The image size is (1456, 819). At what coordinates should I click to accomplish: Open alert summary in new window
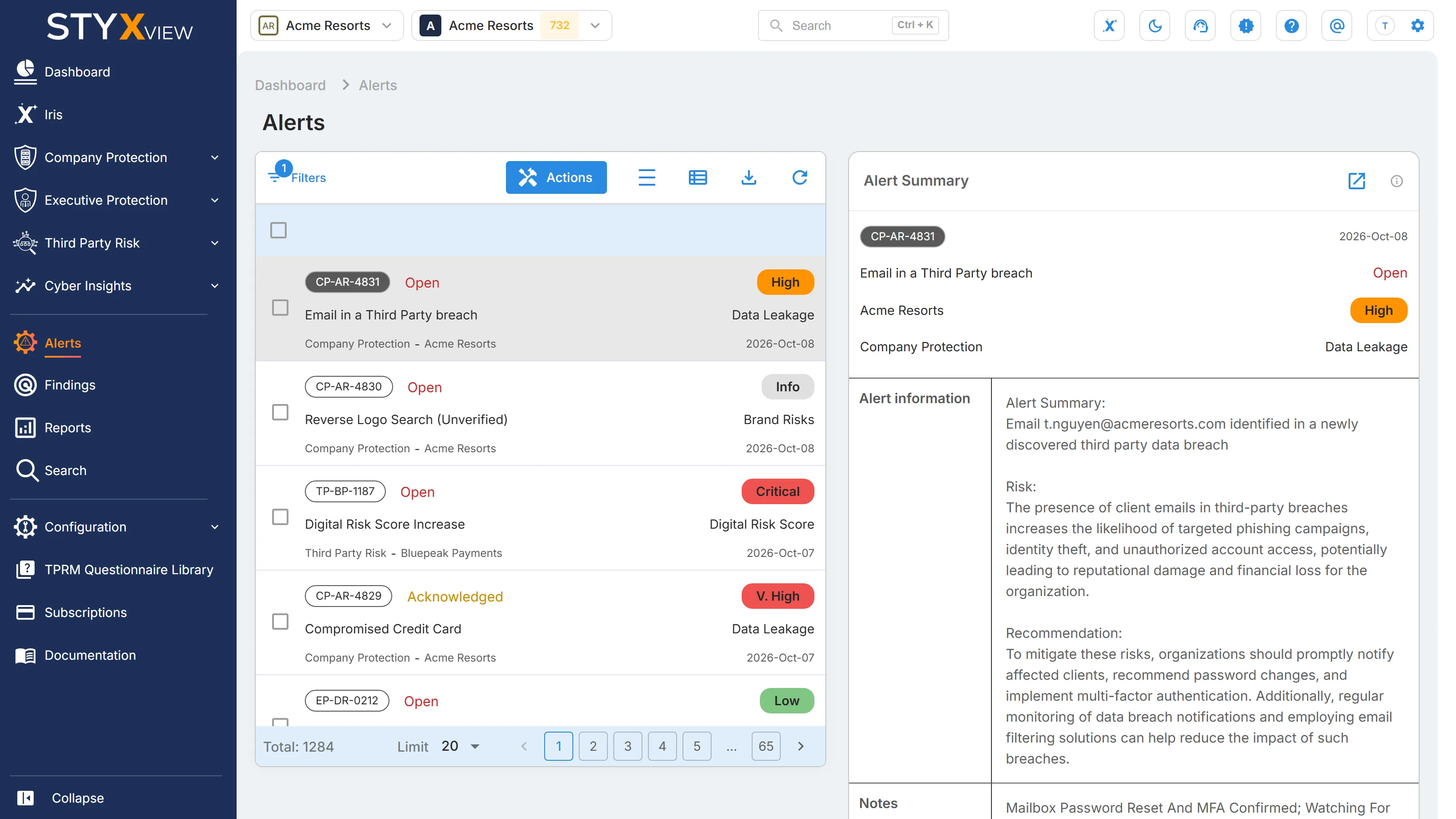click(1356, 181)
